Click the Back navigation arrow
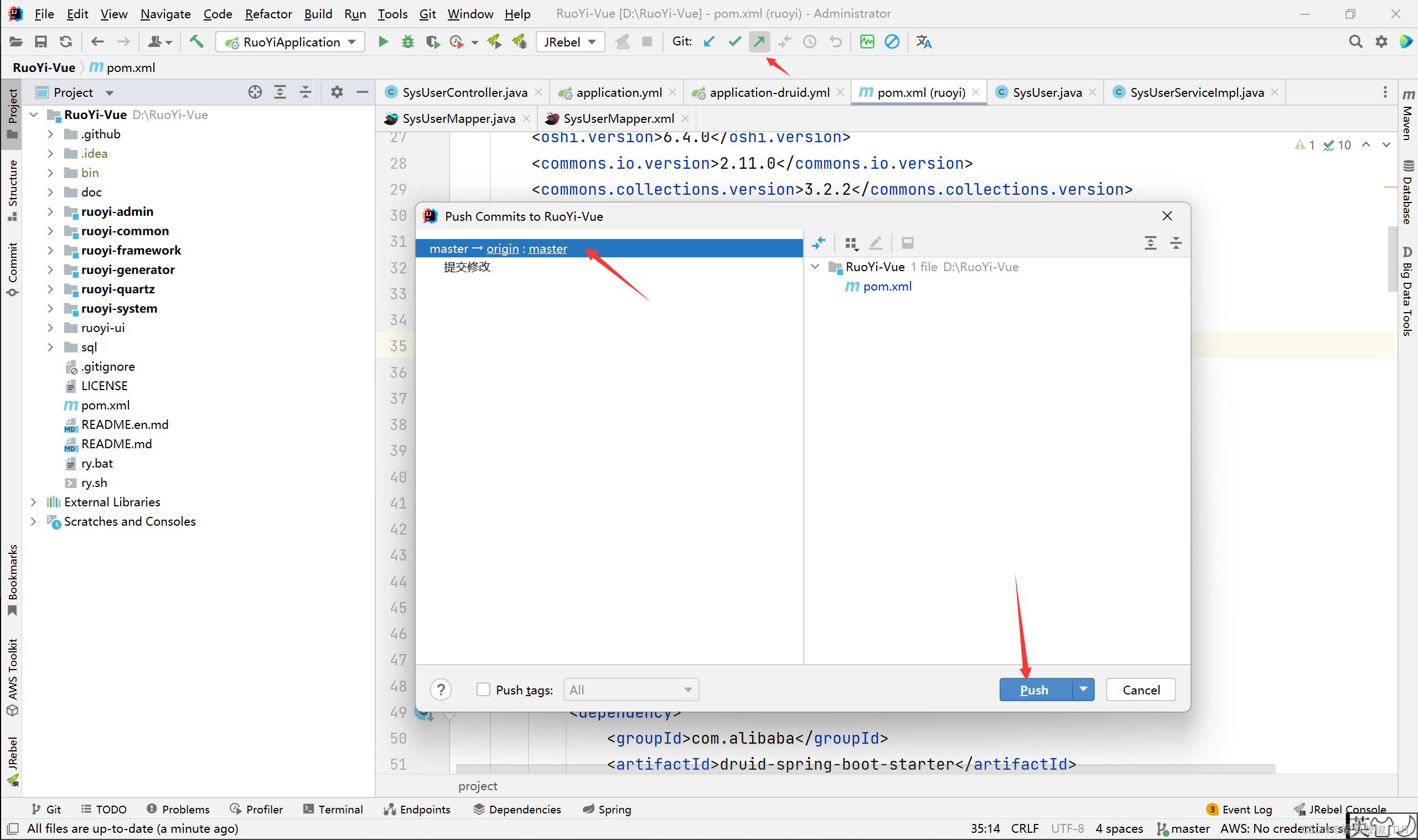 pos(97,42)
